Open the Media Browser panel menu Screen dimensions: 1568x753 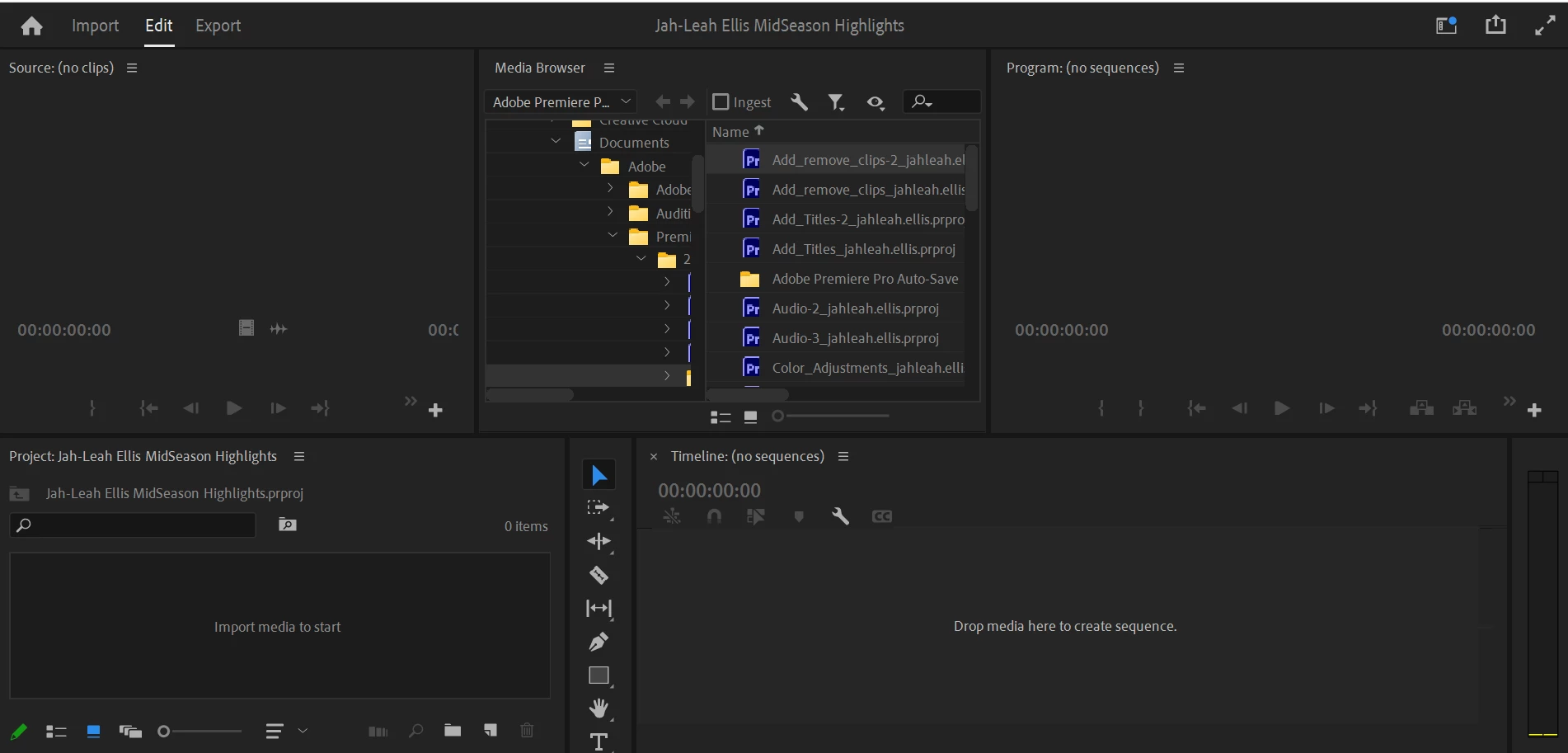coord(609,68)
